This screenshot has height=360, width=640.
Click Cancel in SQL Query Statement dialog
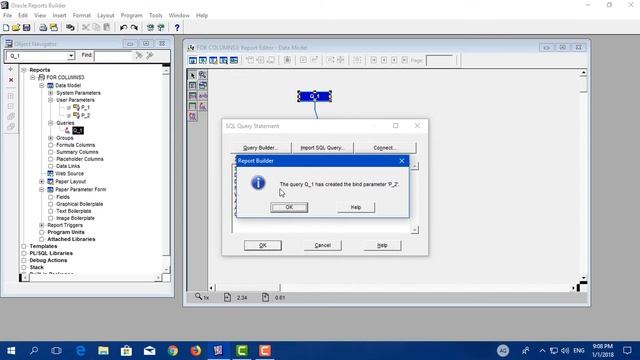click(x=322, y=245)
